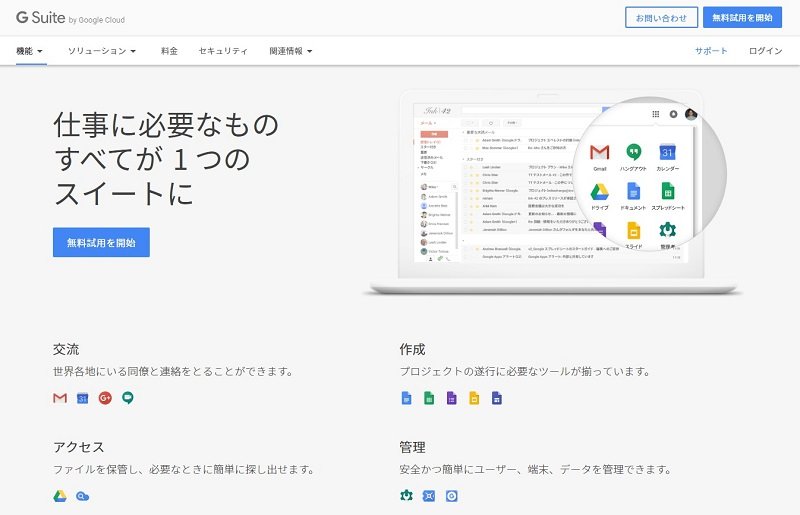800x515 pixels.
Task: Open Vault icon under 管理
Action: 429,496
